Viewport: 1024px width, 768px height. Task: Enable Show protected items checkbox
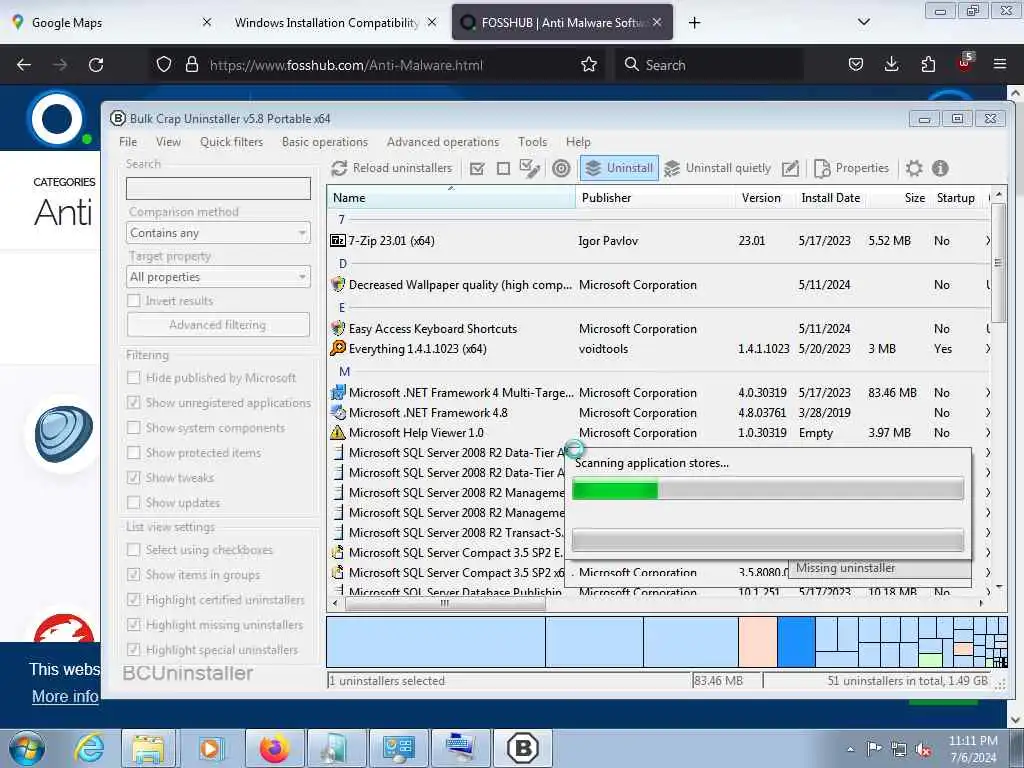(134, 453)
